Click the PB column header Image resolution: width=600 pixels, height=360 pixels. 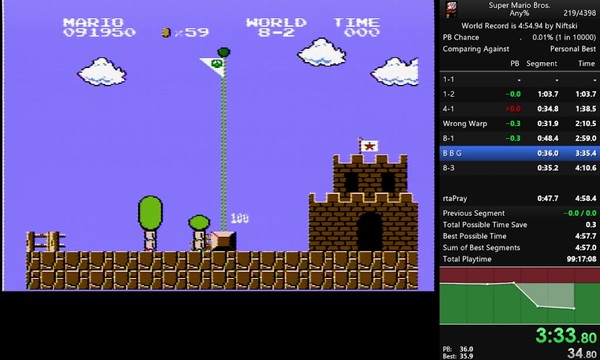515,64
